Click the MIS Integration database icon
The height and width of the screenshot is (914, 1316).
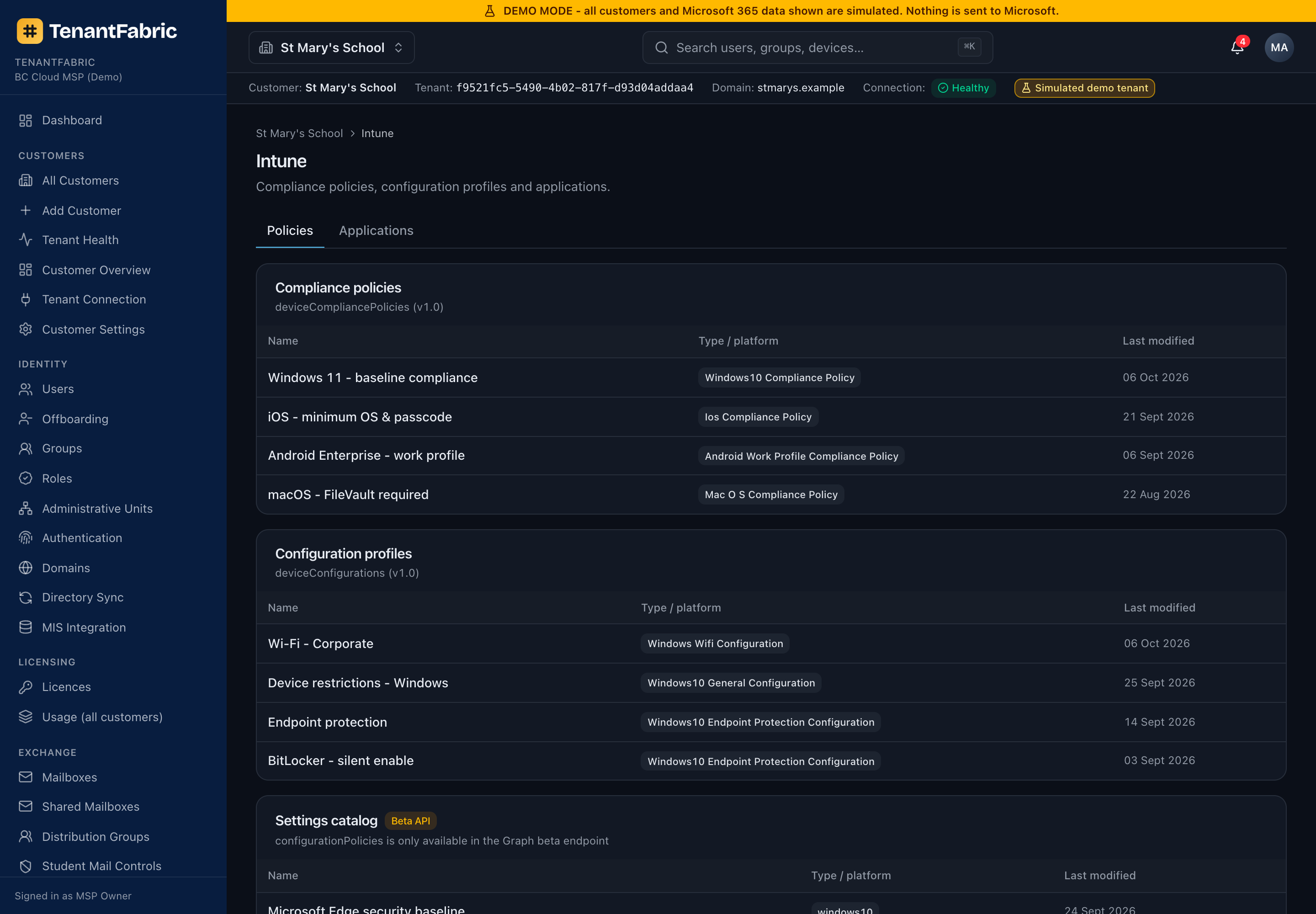point(26,627)
